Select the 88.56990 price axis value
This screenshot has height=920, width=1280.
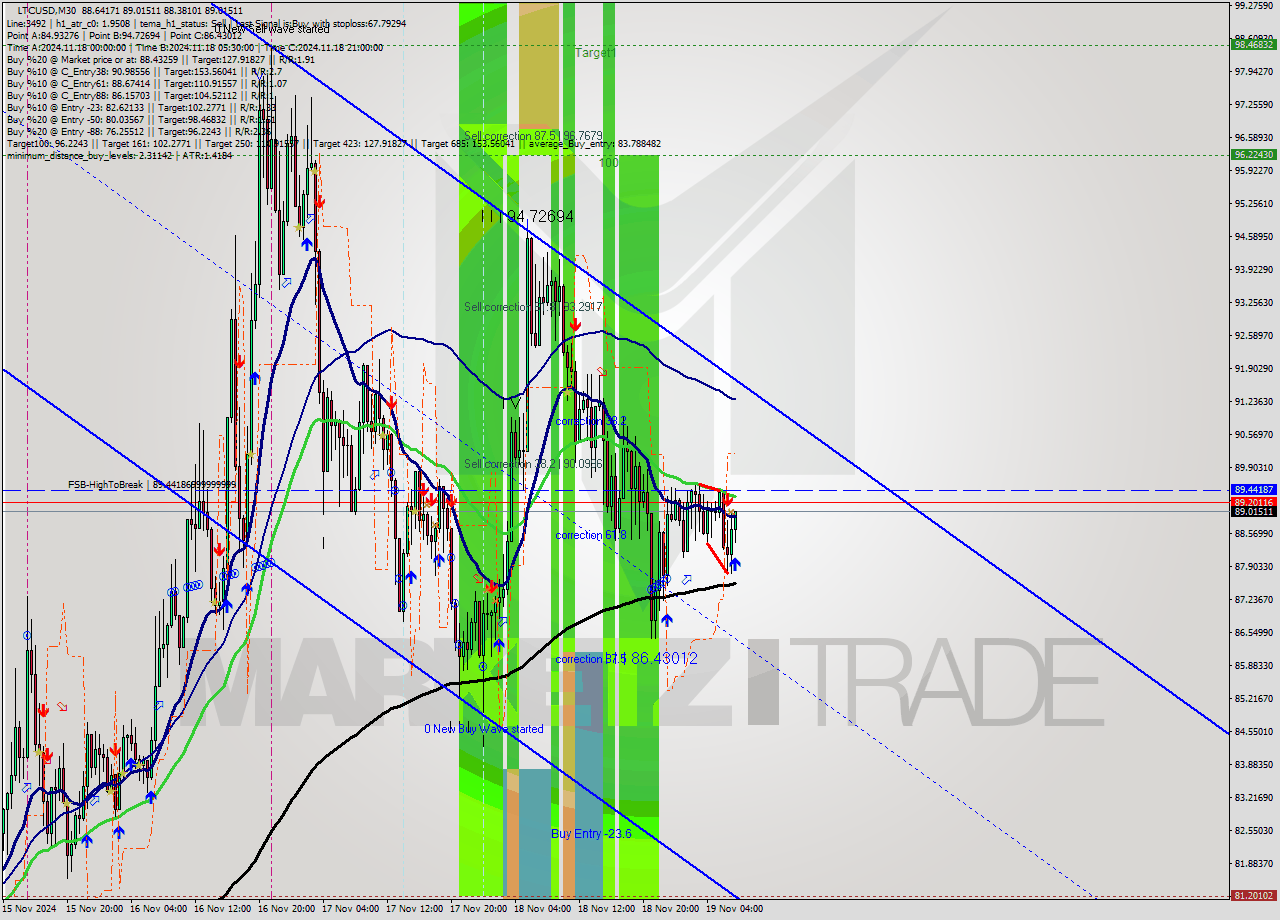point(1254,533)
